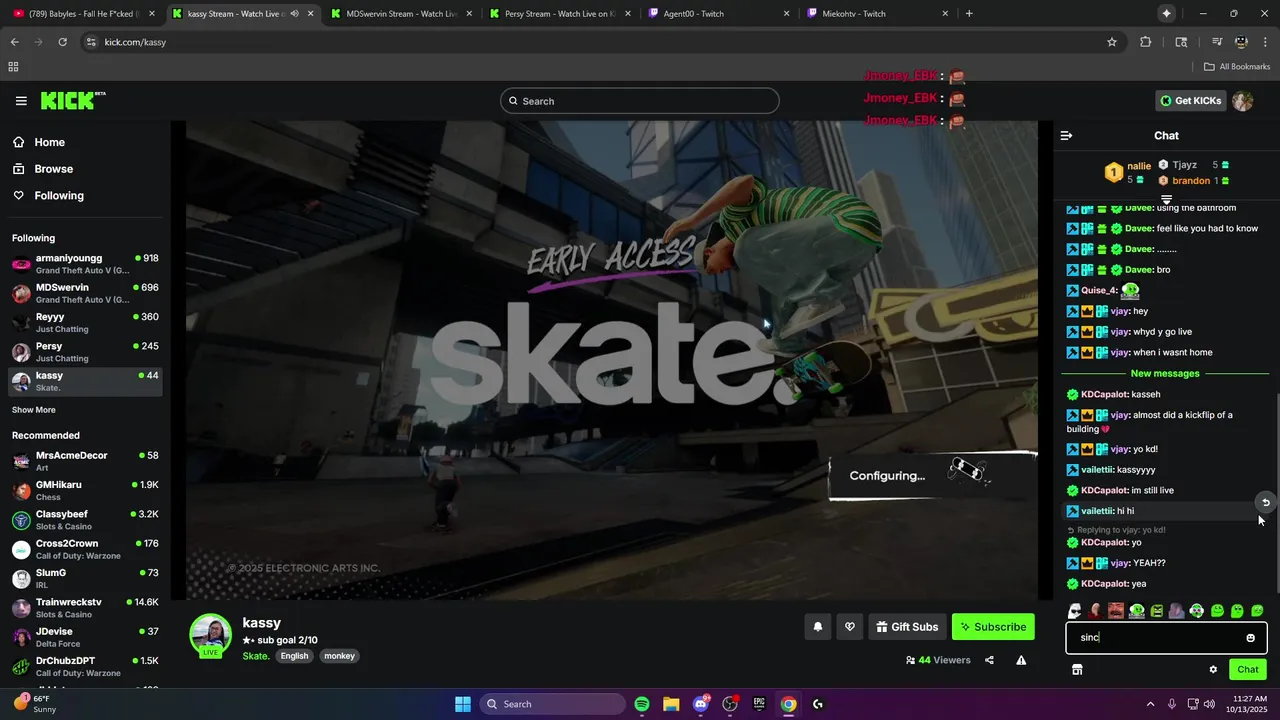
Task: Open armaniyoungg's channel from Following list
Action: pos(85,264)
